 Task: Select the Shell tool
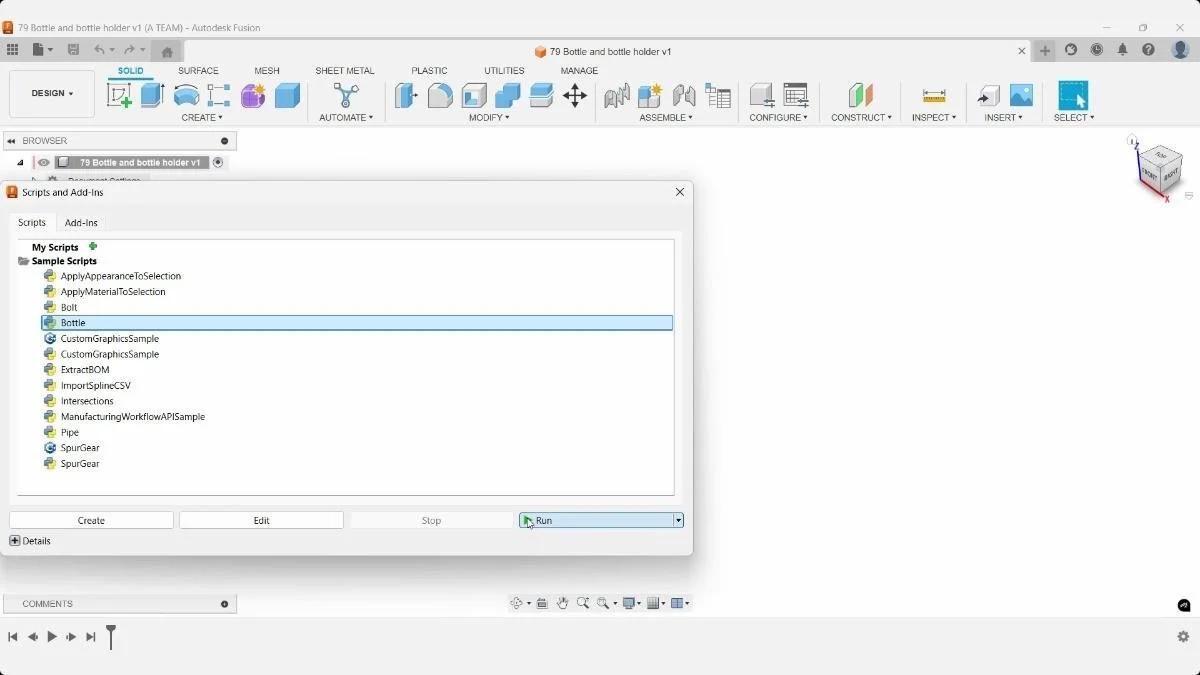pyautogui.click(x=474, y=96)
